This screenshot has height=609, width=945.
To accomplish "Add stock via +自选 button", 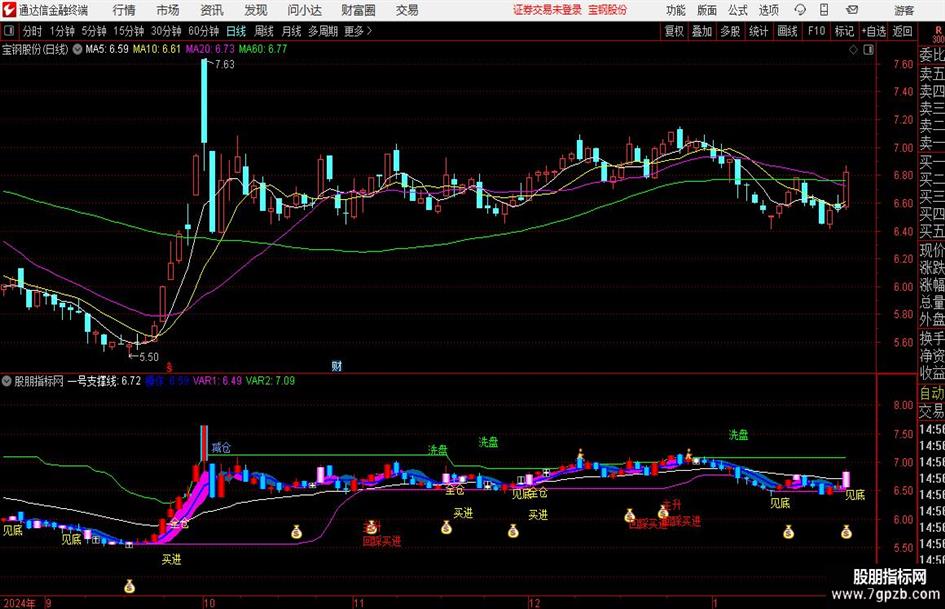I will point(873,31).
